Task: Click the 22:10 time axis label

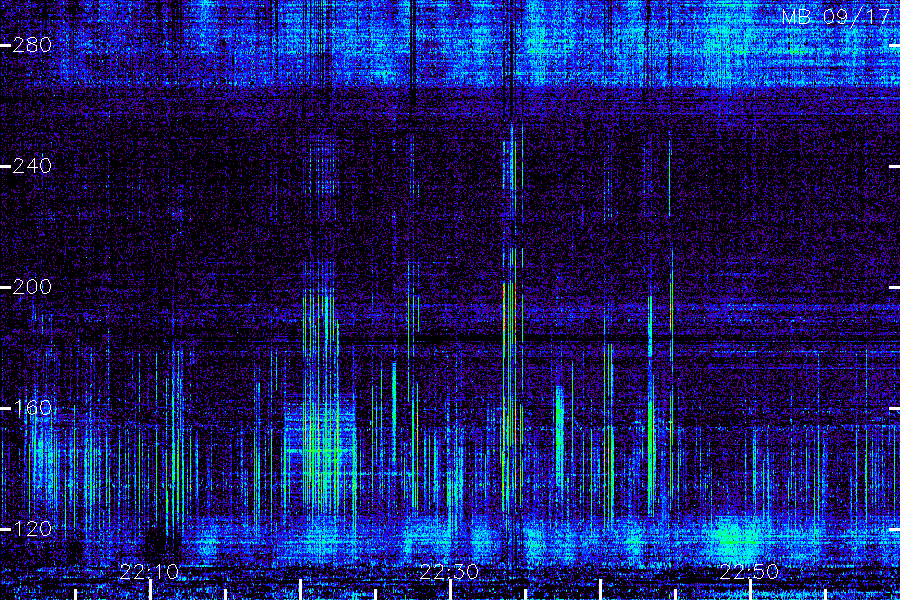Action: [x=149, y=572]
